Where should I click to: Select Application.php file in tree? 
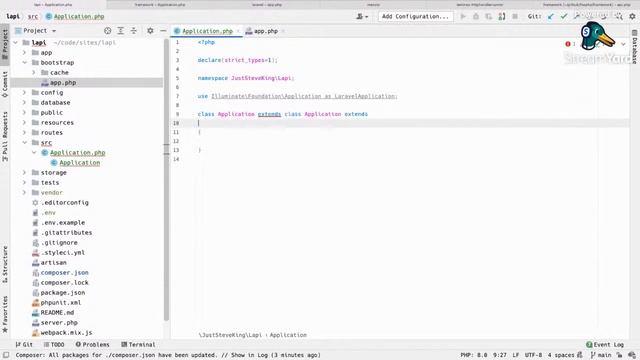(x=77, y=153)
